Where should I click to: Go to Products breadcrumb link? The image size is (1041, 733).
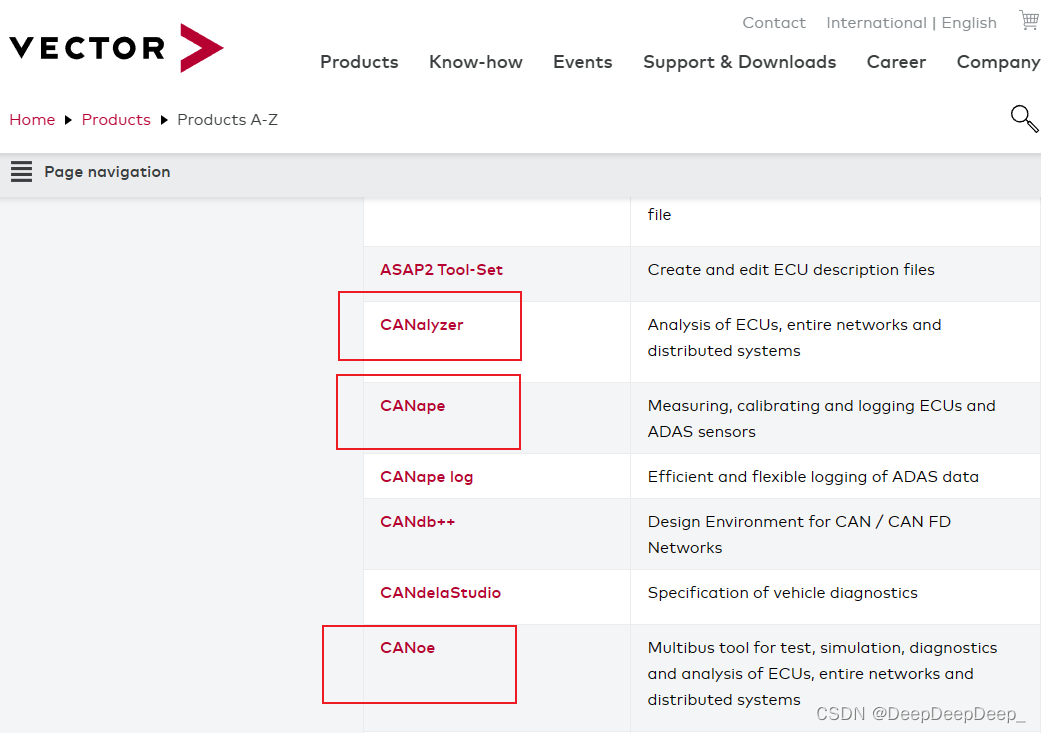point(116,120)
